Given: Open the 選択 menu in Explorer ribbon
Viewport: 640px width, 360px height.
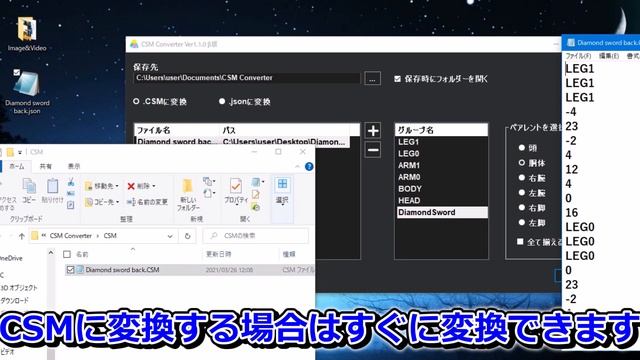Looking at the screenshot, I should [282, 191].
